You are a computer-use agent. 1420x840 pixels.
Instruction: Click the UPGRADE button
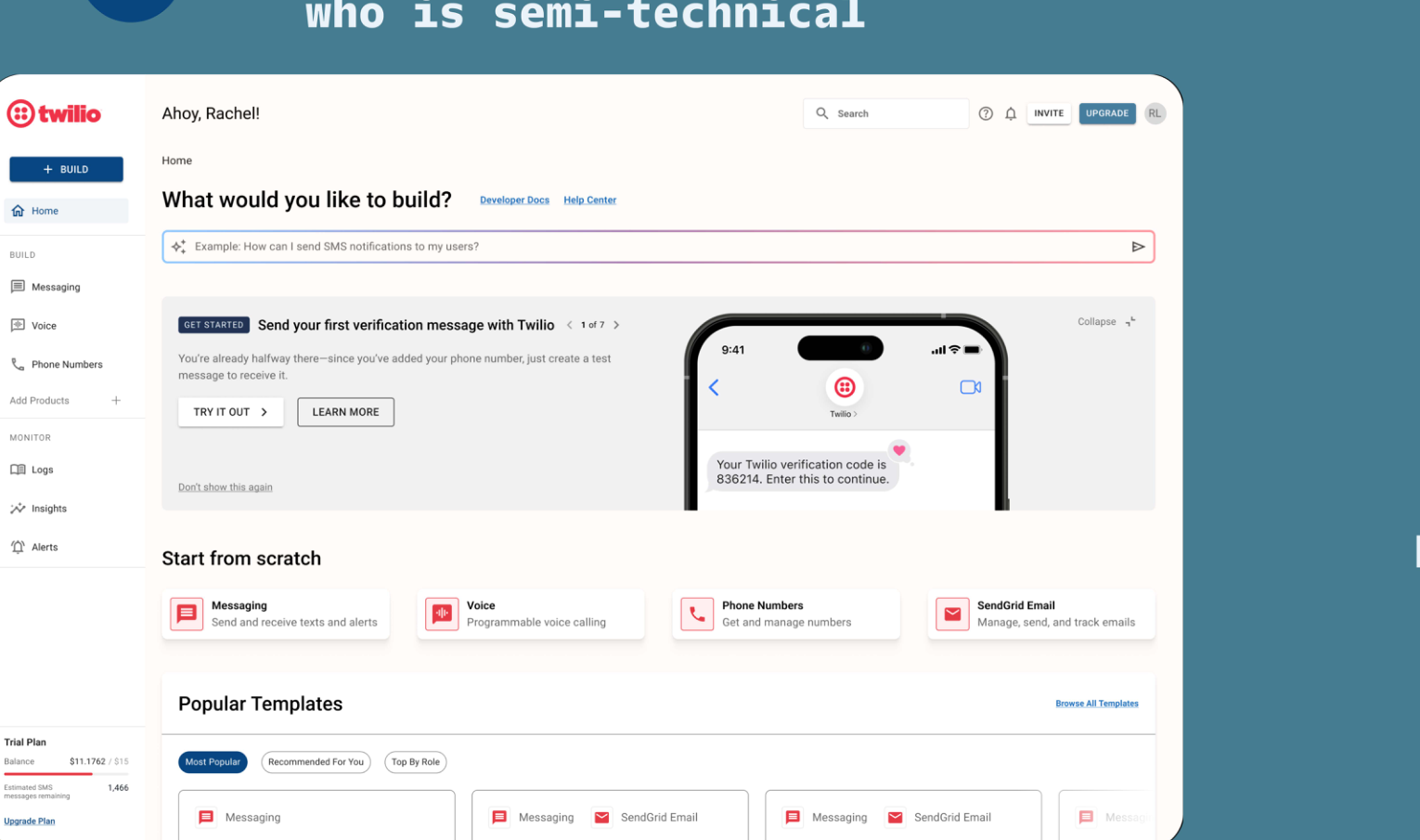coord(1107,113)
